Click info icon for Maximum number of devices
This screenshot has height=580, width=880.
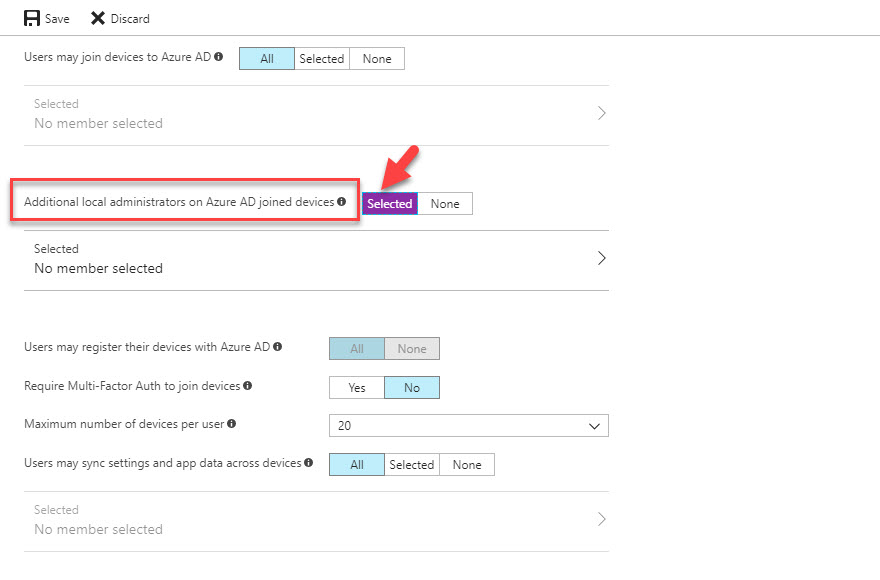coord(231,424)
